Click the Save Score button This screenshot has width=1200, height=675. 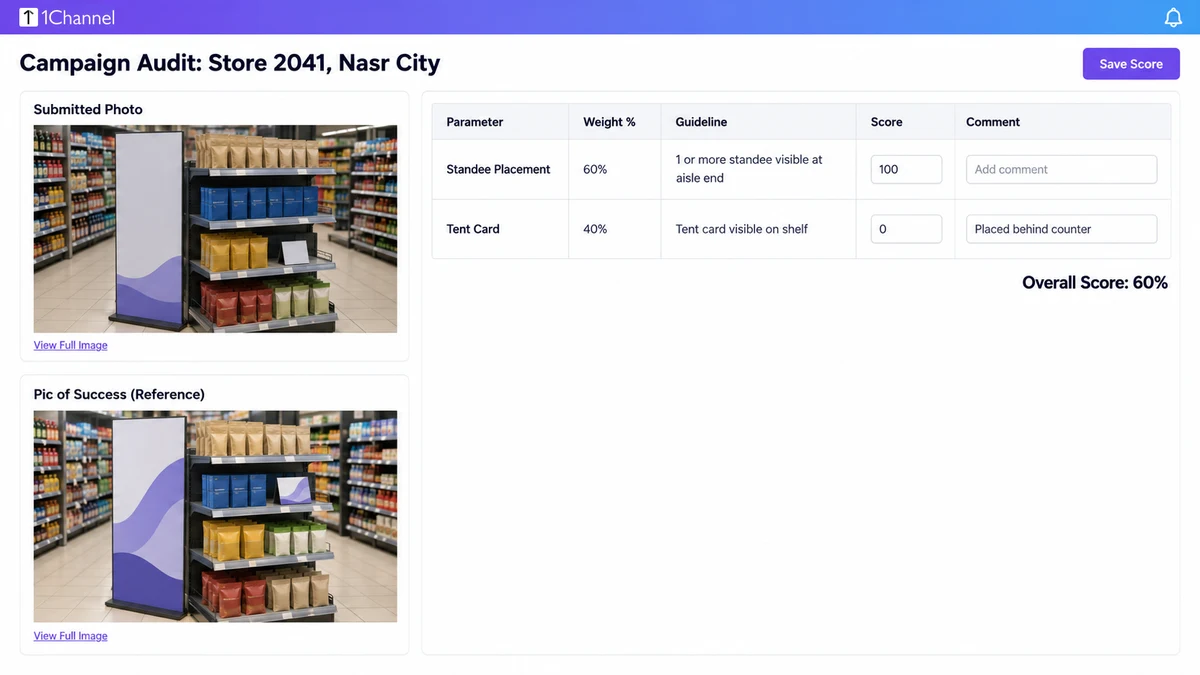(1131, 64)
